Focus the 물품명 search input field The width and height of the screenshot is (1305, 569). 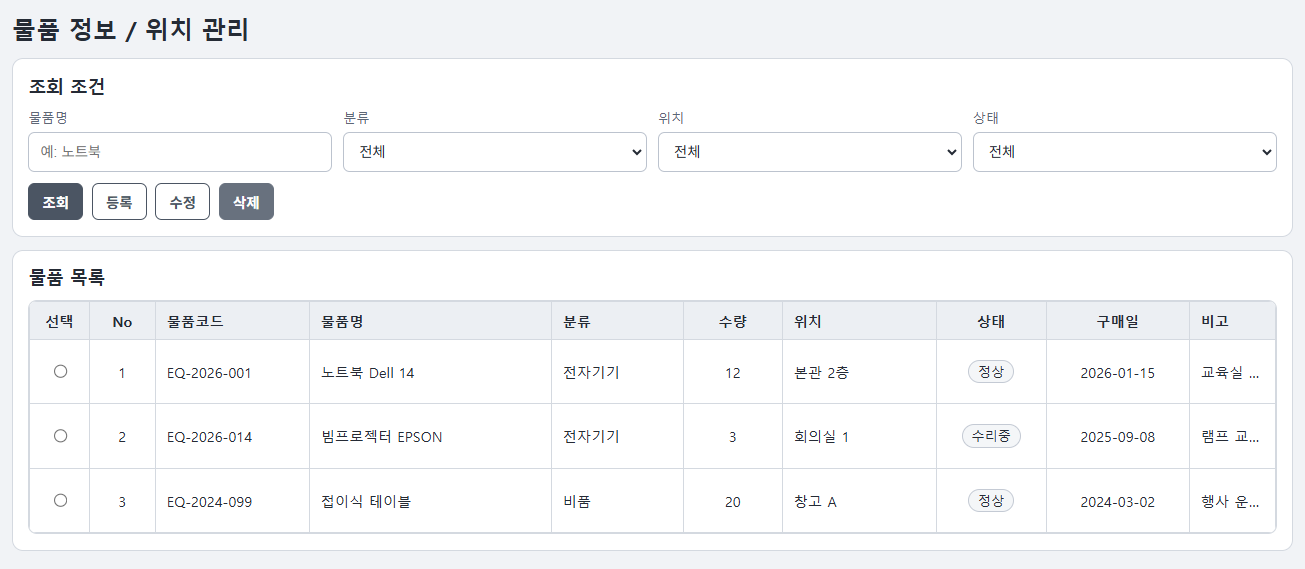pyautogui.click(x=180, y=152)
